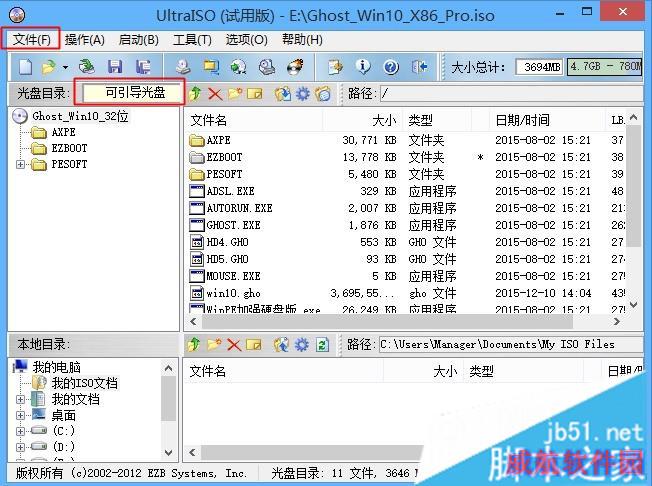
Task: Click the blue Info icon
Action: (x=363, y=67)
